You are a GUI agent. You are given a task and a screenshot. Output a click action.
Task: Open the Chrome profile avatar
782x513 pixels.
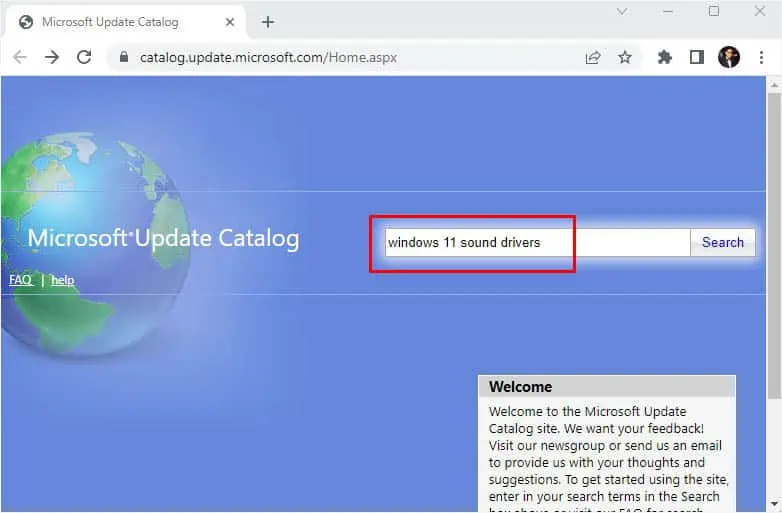[729, 57]
